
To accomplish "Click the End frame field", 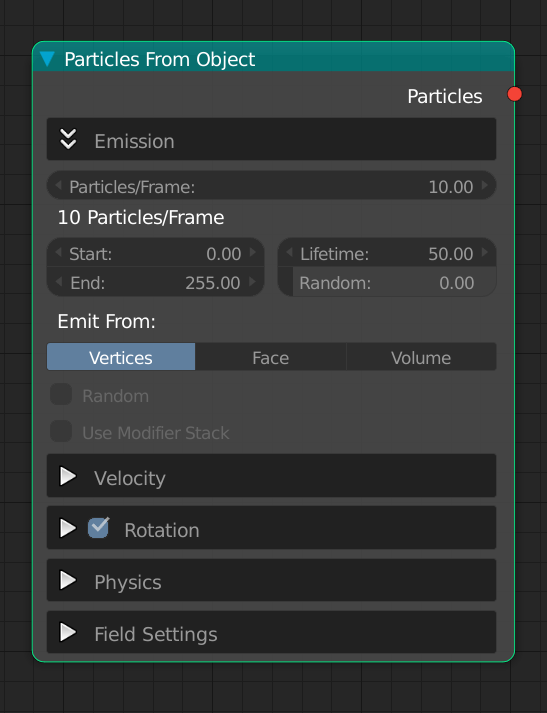I will click(x=156, y=282).
